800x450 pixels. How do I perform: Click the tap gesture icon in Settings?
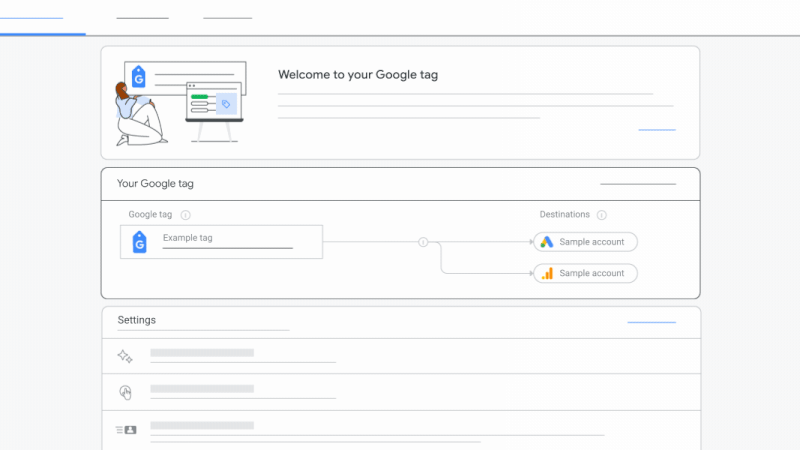tap(125, 392)
